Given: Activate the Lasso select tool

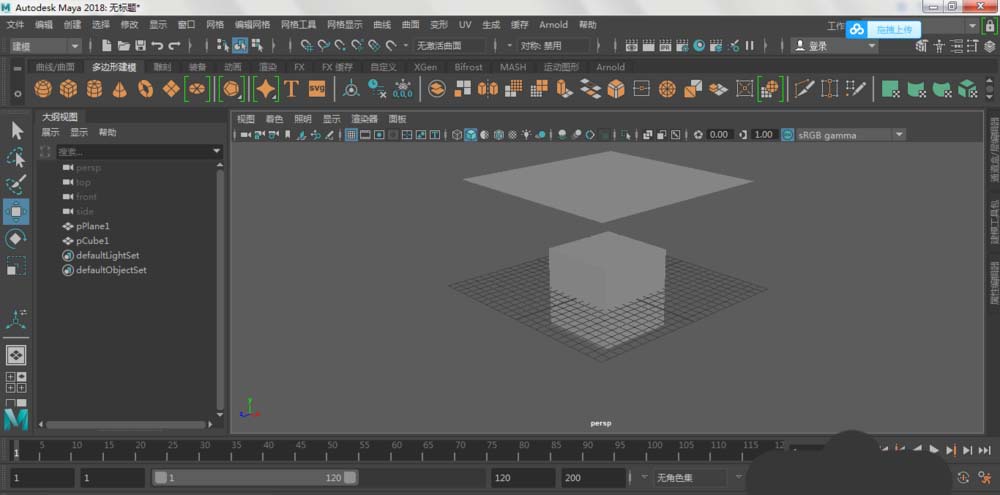Looking at the screenshot, I should point(16,158).
